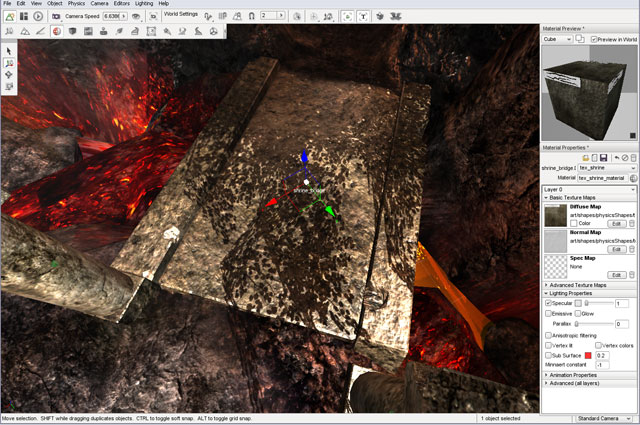Click the play game button in toolbar
Image resolution: width=640 pixels, height=425 pixels.
pyautogui.click(x=38, y=16)
